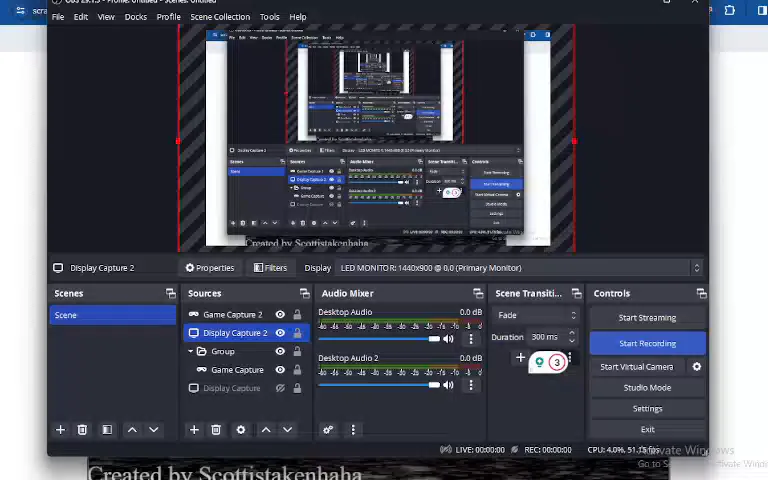Image resolution: width=768 pixels, height=480 pixels.
Task: Add a transition with the plus icon
Action: tap(520, 358)
